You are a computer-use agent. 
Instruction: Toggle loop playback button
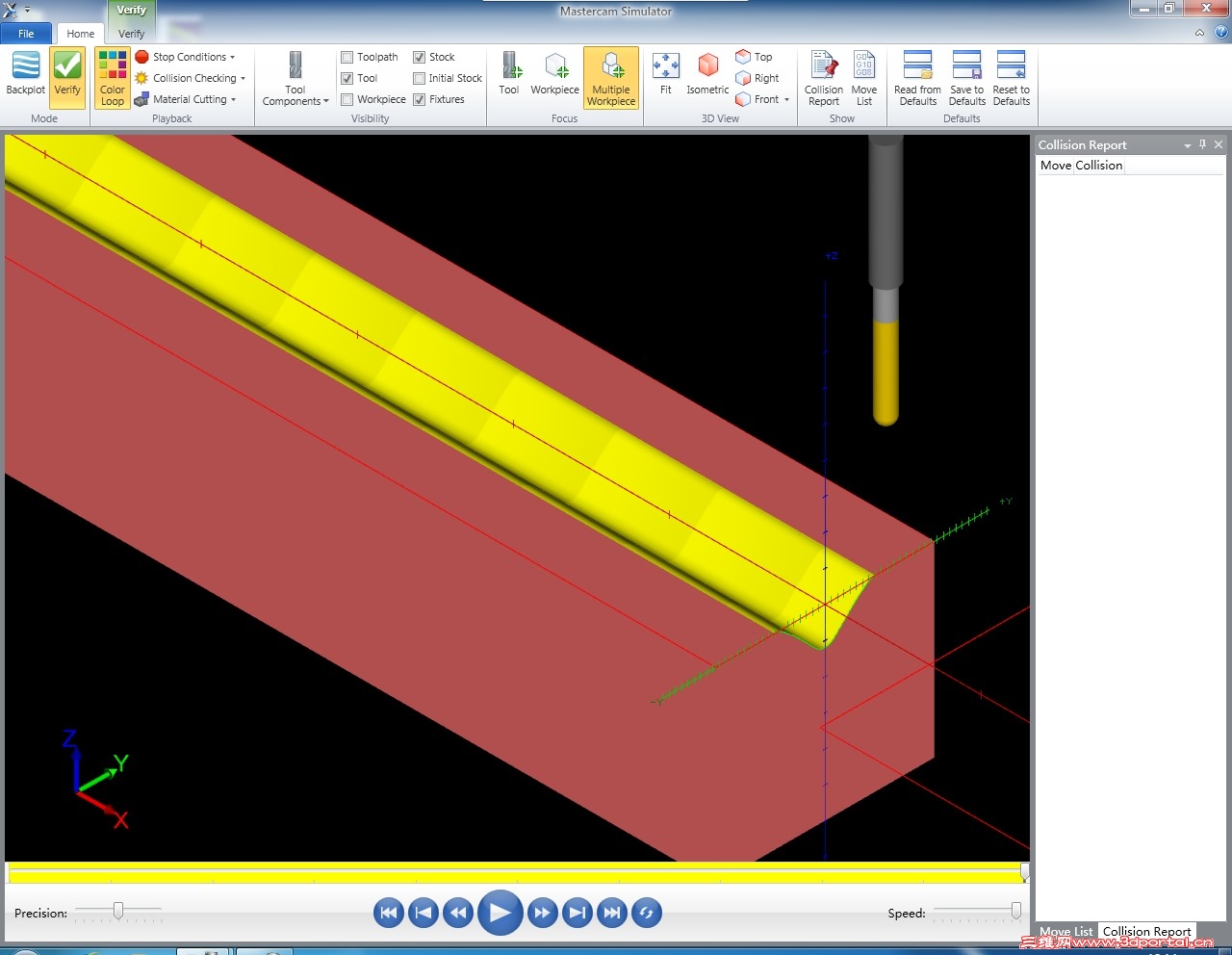(647, 913)
